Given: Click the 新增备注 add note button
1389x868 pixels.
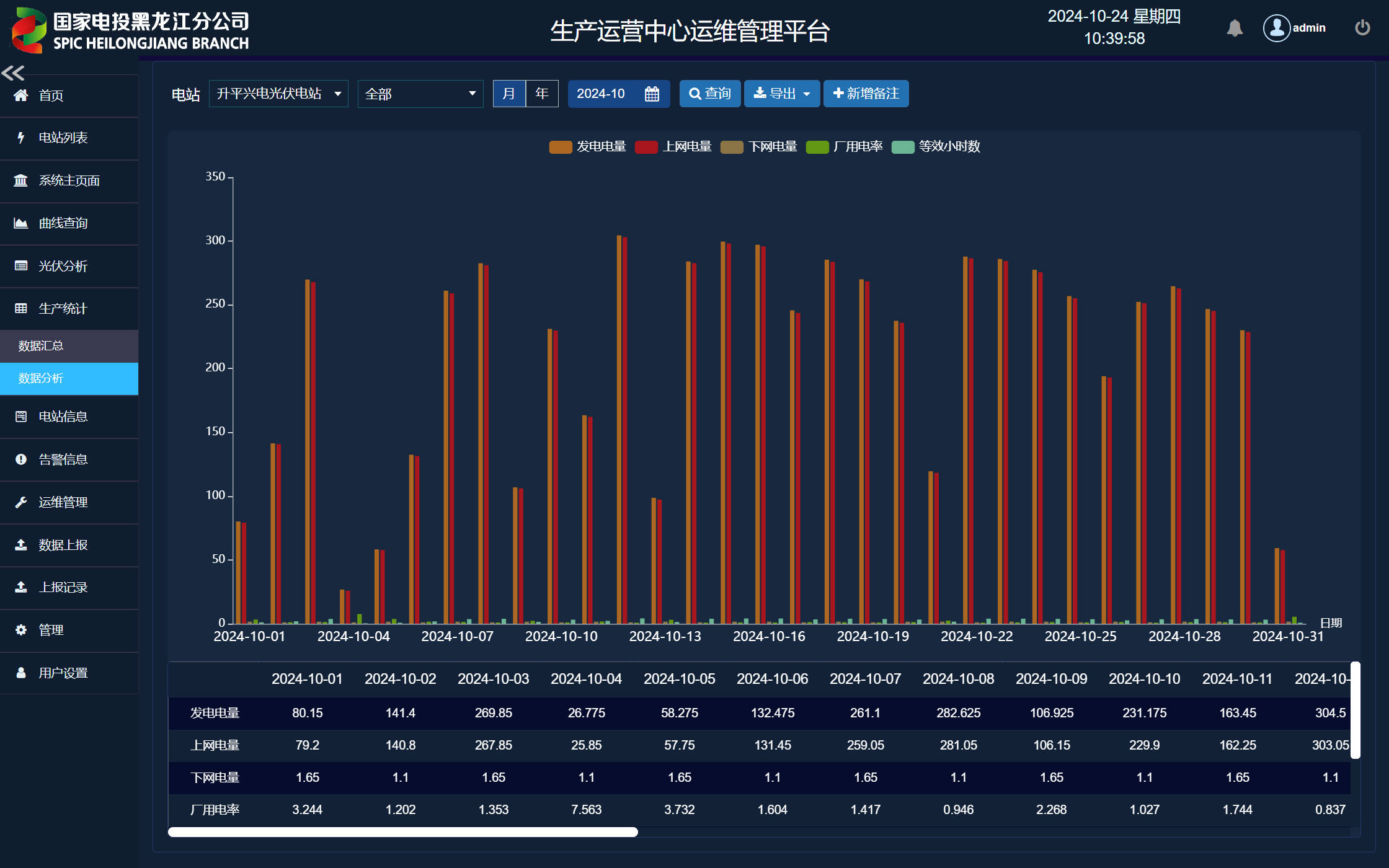Looking at the screenshot, I should (866, 94).
